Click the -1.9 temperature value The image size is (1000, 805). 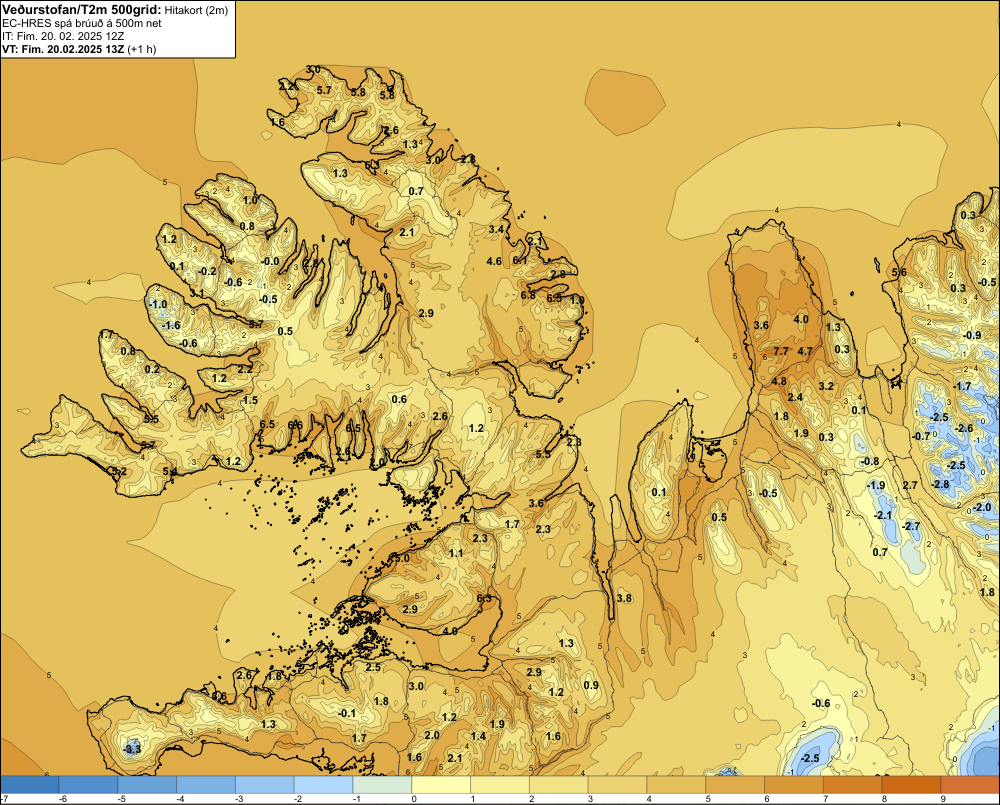876,485
